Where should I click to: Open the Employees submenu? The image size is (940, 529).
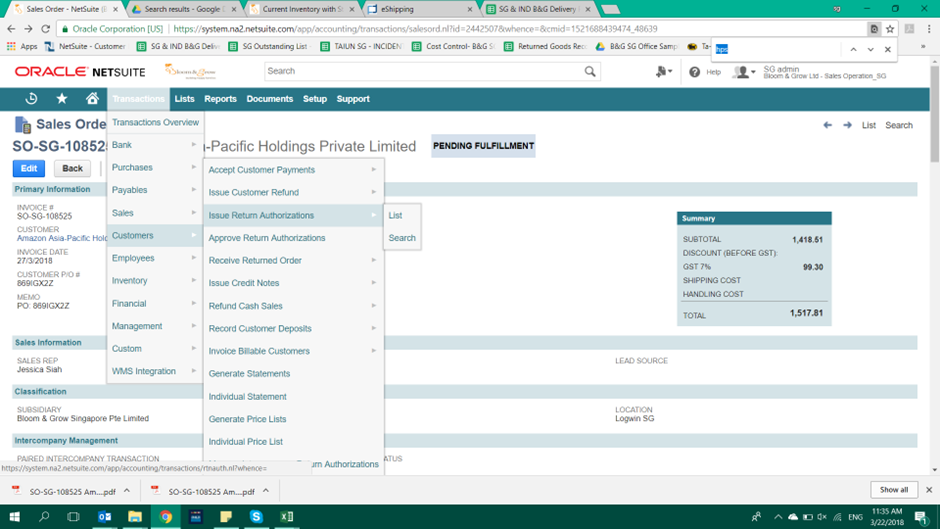155,258
